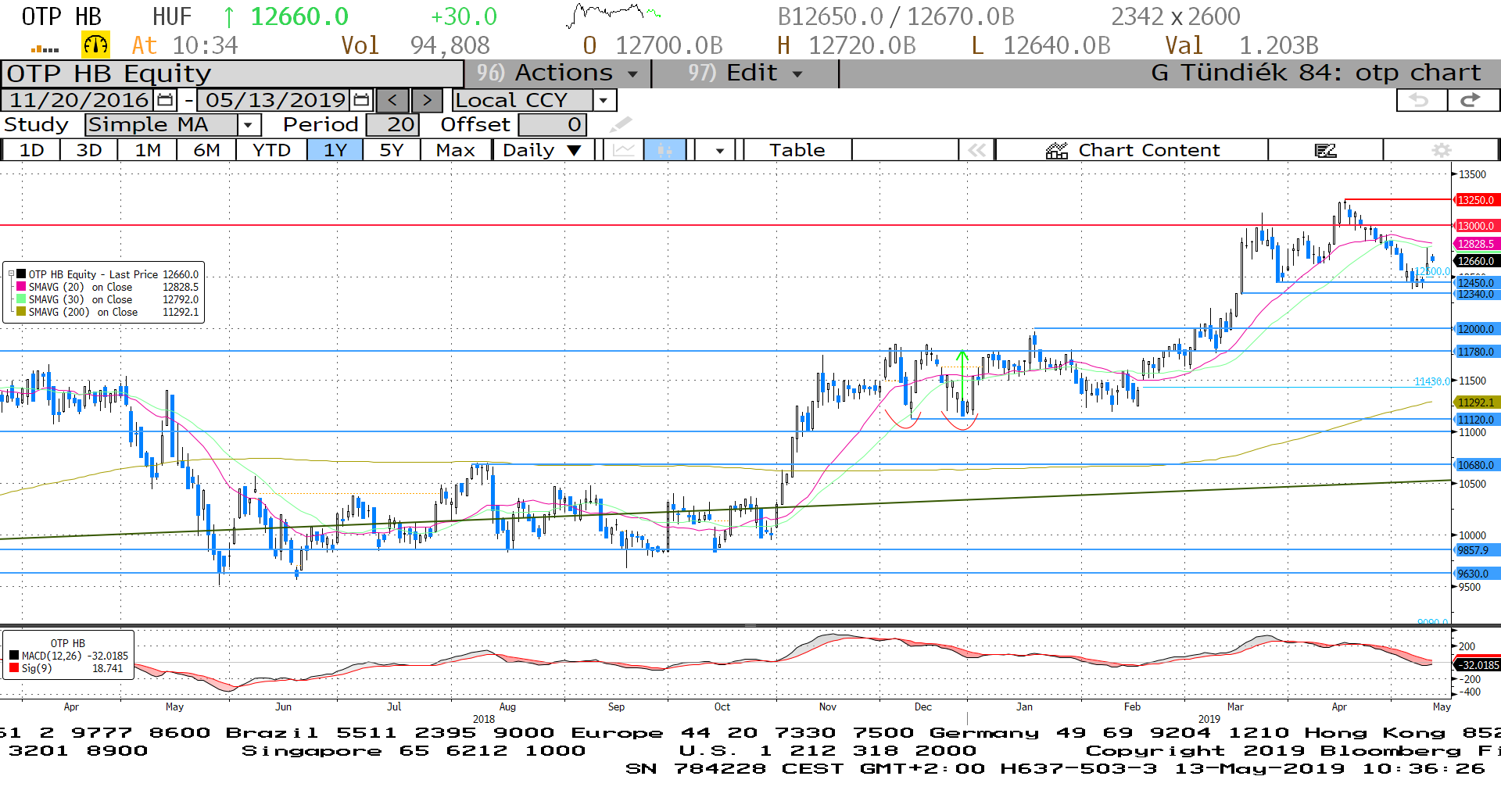Click the Table button
The image size is (1501, 812).
pyautogui.click(x=797, y=150)
